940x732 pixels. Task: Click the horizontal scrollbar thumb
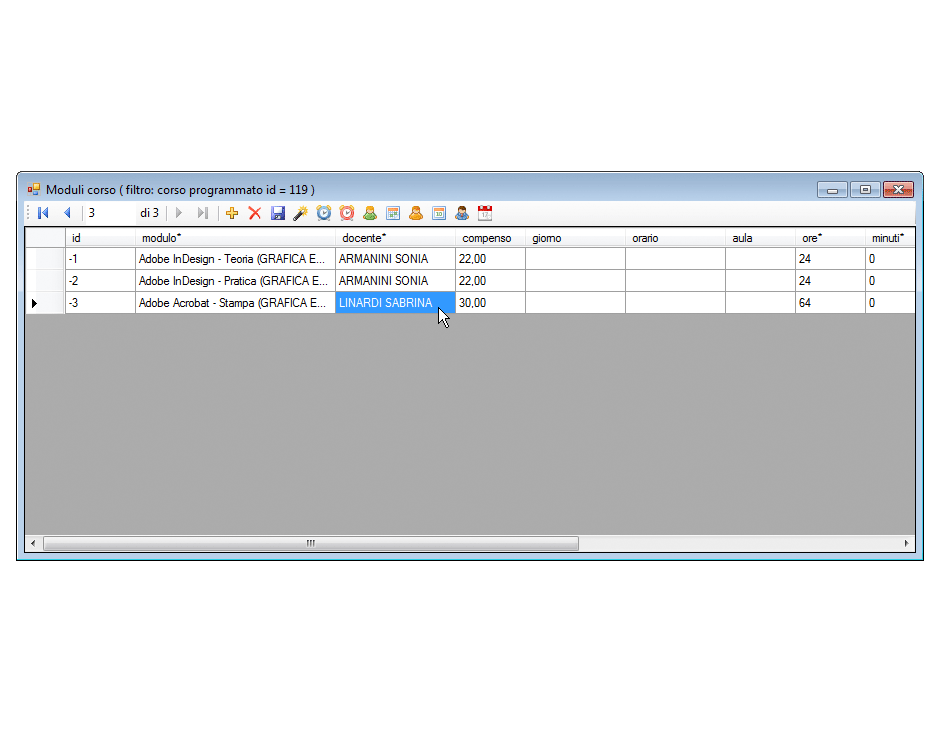pyautogui.click(x=311, y=543)
